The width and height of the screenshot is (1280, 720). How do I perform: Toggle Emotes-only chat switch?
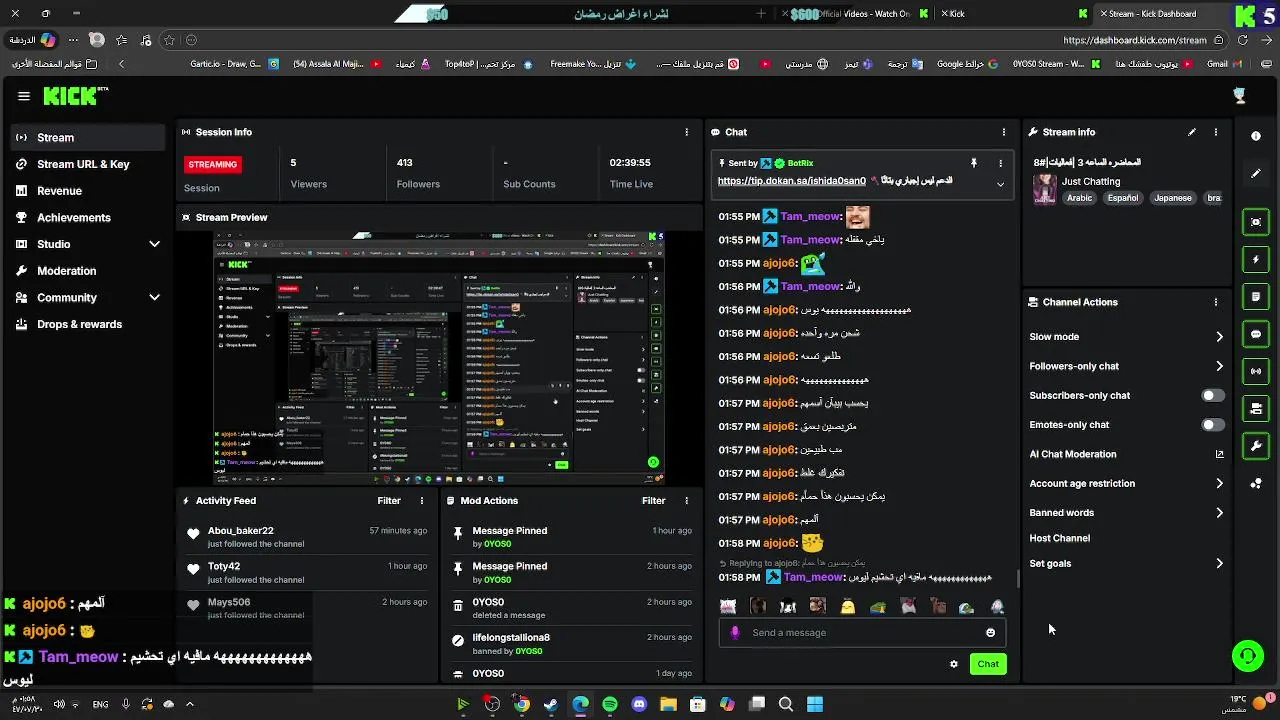click(1212, 425)
